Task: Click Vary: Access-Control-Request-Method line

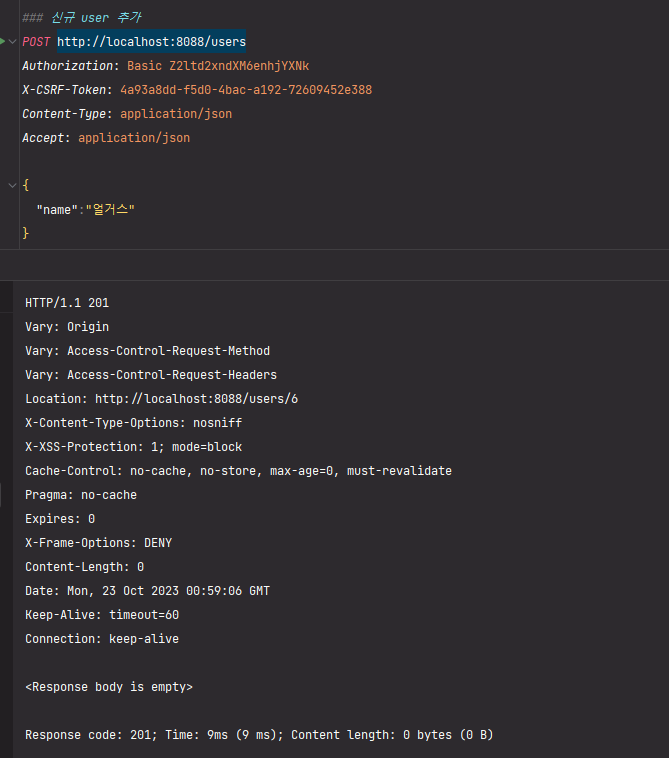Action: pyautogui.click(x=147, y=351)
